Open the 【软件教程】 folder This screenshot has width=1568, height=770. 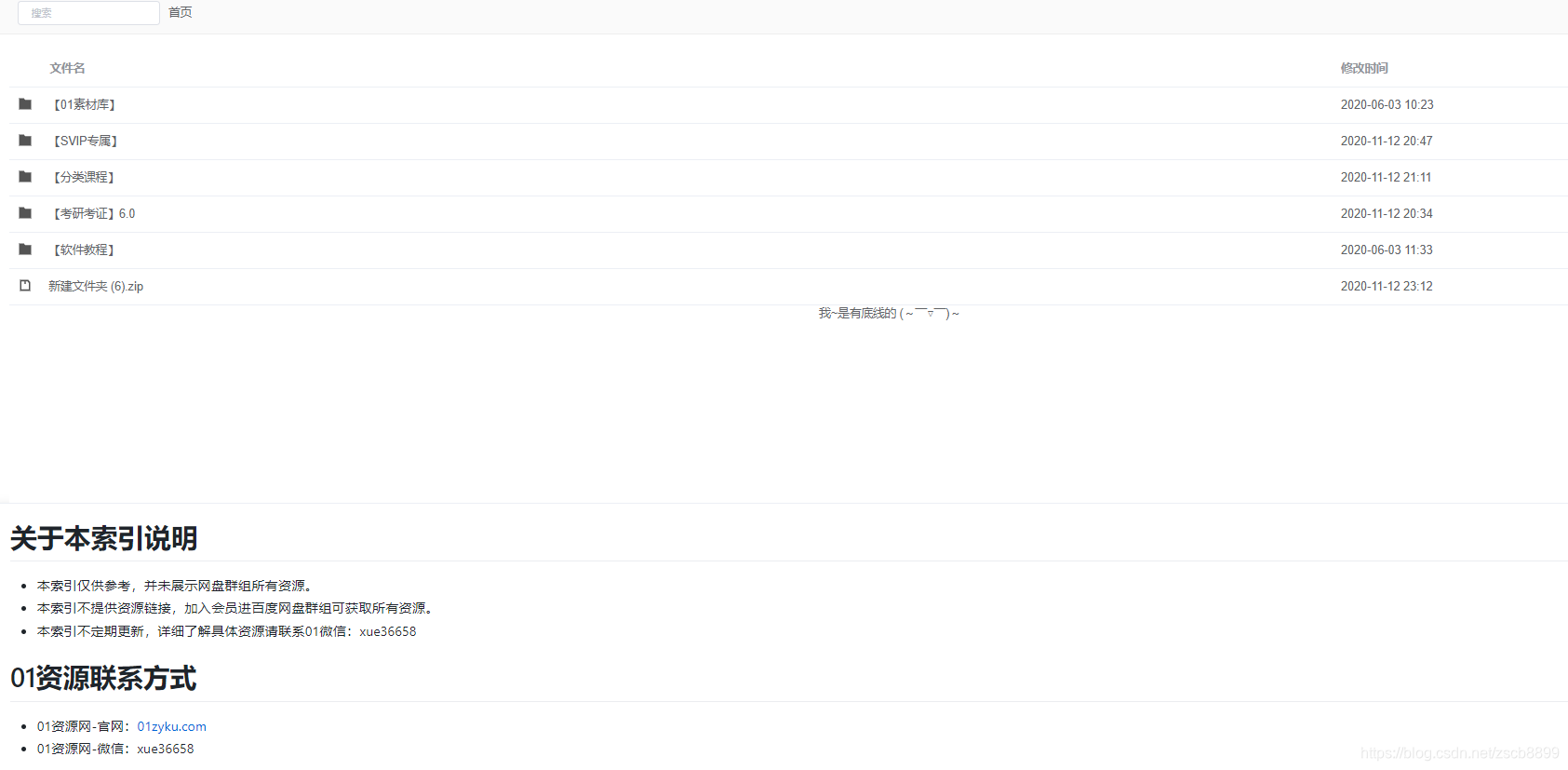[84, 250]
